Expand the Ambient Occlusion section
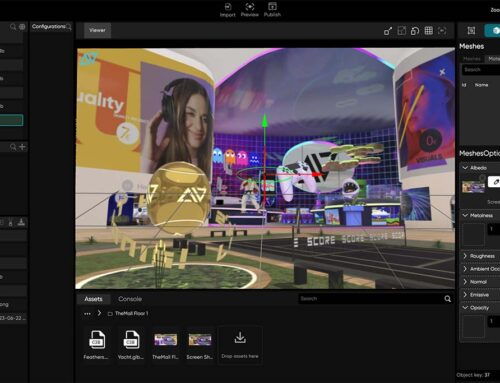 click(465, 269)
